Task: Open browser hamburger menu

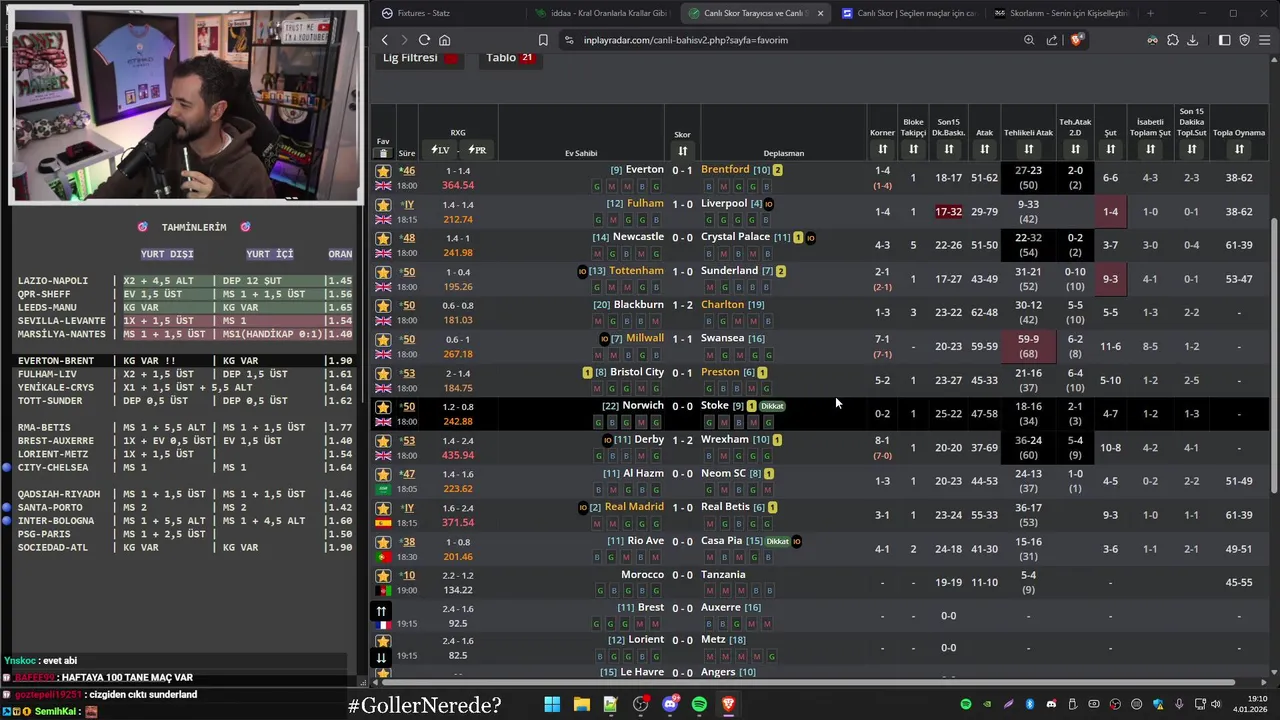Action: click(x=1265, y=40)
